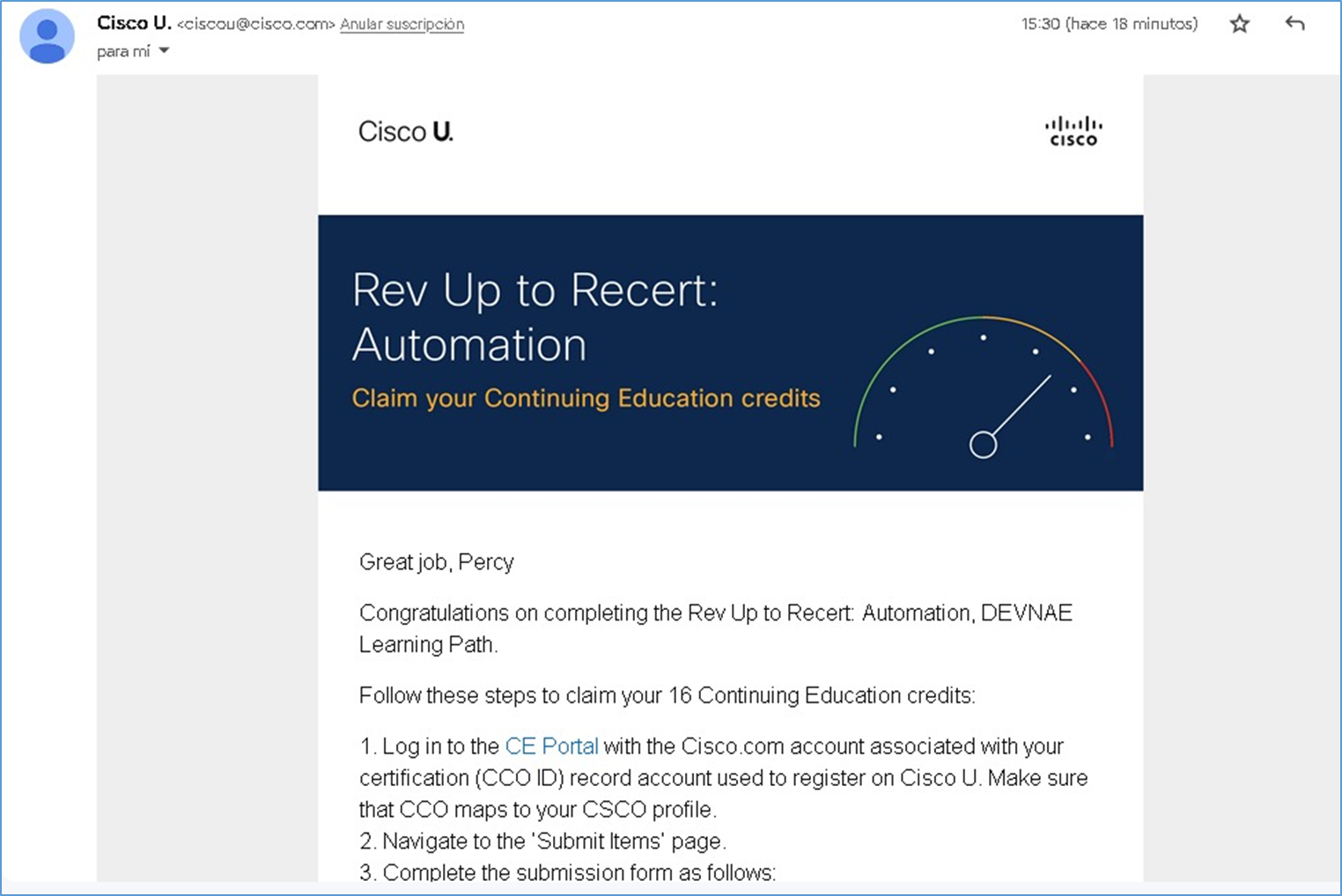This screenshot has height=896, width=1342.
Task: Open the "Anular suscripción" unsubscribe link
Action: (x=402, y=24)
